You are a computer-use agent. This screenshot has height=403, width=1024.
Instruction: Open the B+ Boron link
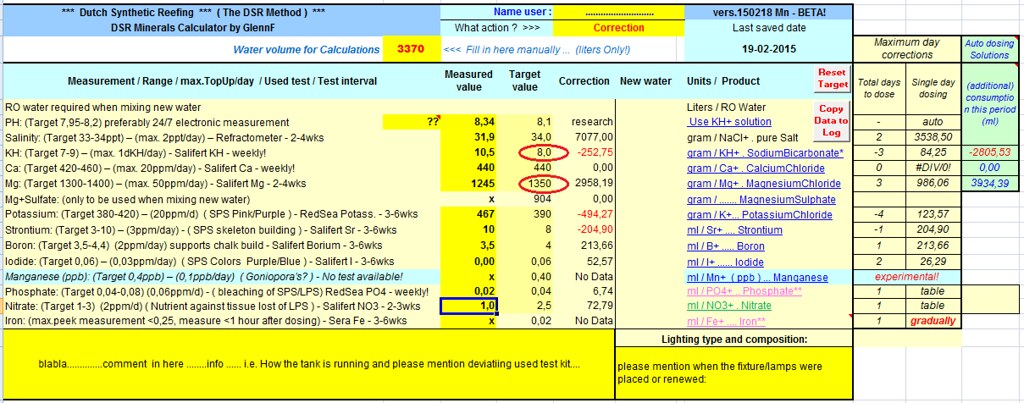pos(726,246)
